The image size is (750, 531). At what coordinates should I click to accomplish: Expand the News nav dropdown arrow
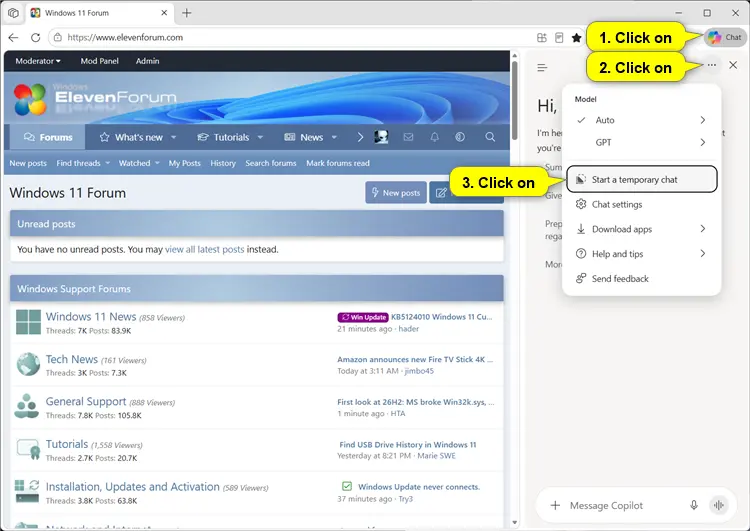tap(334, 137)
